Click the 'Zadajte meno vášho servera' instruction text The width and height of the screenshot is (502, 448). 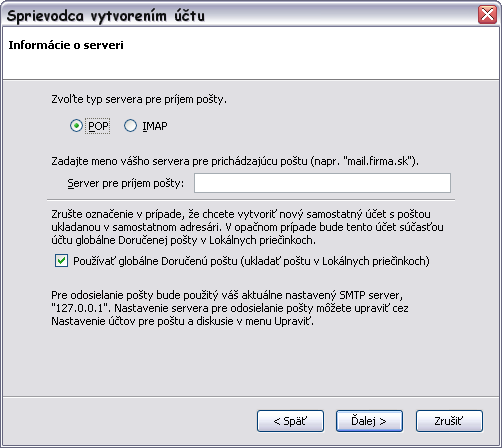(235, 161)
